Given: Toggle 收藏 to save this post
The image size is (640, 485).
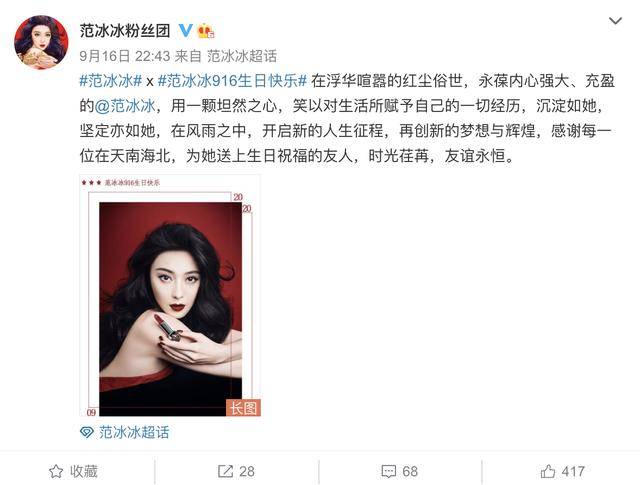Looking at the screenshot, I should pos(73,472).
